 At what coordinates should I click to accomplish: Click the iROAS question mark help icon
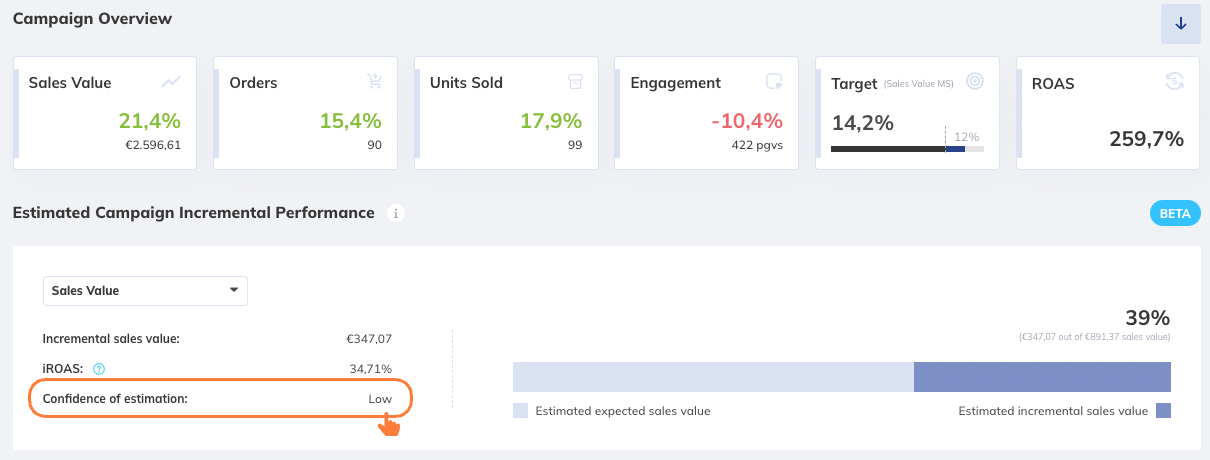click(x=99, y=369)
